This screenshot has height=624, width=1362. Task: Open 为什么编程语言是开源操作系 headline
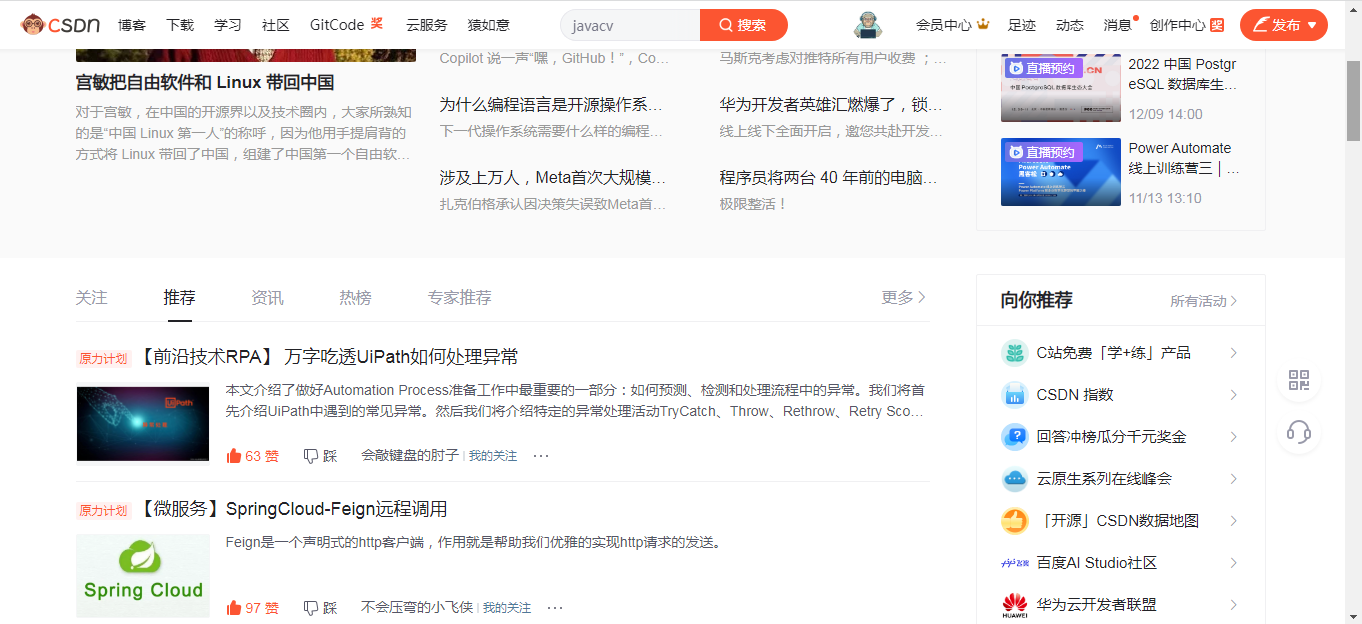click(x=551, y=105)
